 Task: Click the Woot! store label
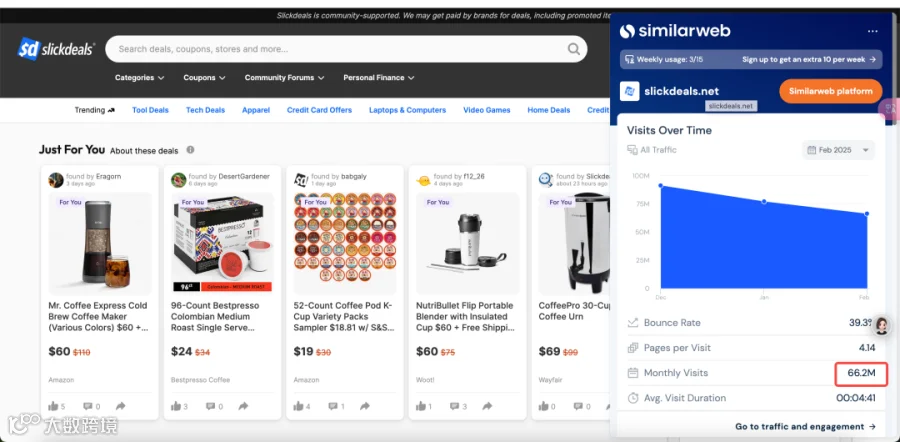425,380
